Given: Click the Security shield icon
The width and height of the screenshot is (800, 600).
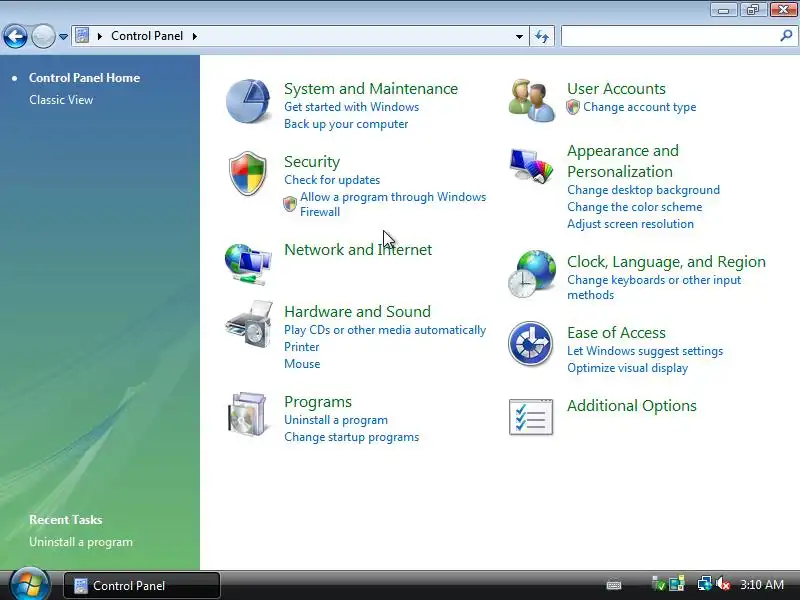Looking at the screenshot, I should click(x=248, y=173).
